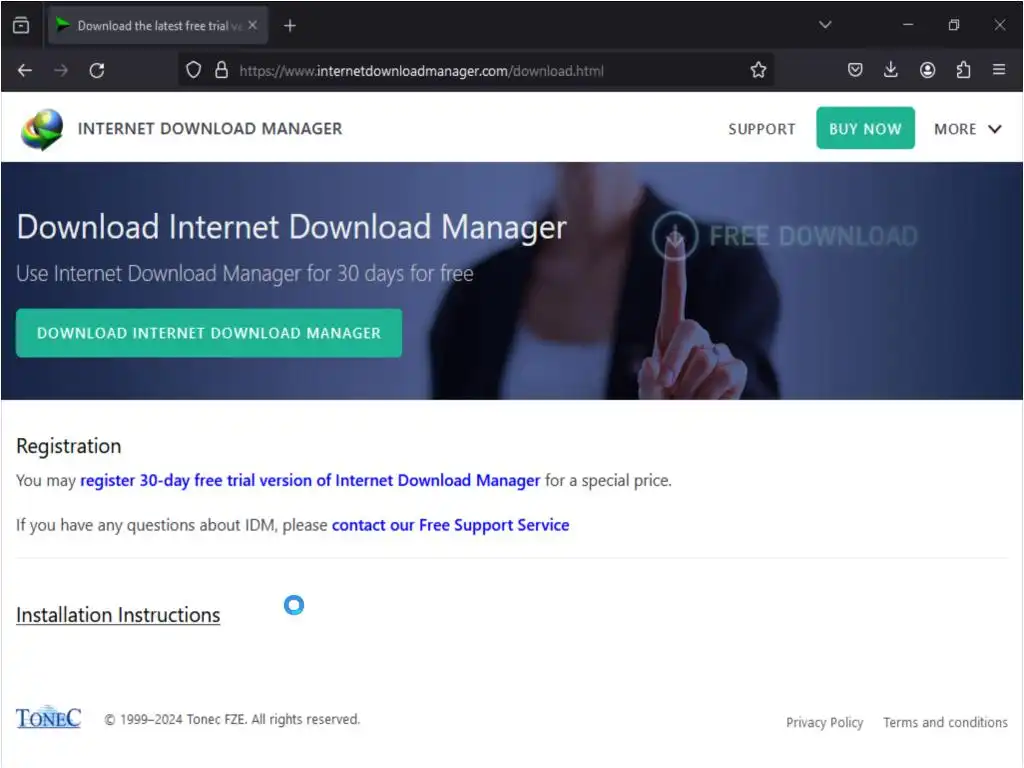Restore down the Firefox window
This screenshot has height=768, width=1024.
[x=953, y=25]
